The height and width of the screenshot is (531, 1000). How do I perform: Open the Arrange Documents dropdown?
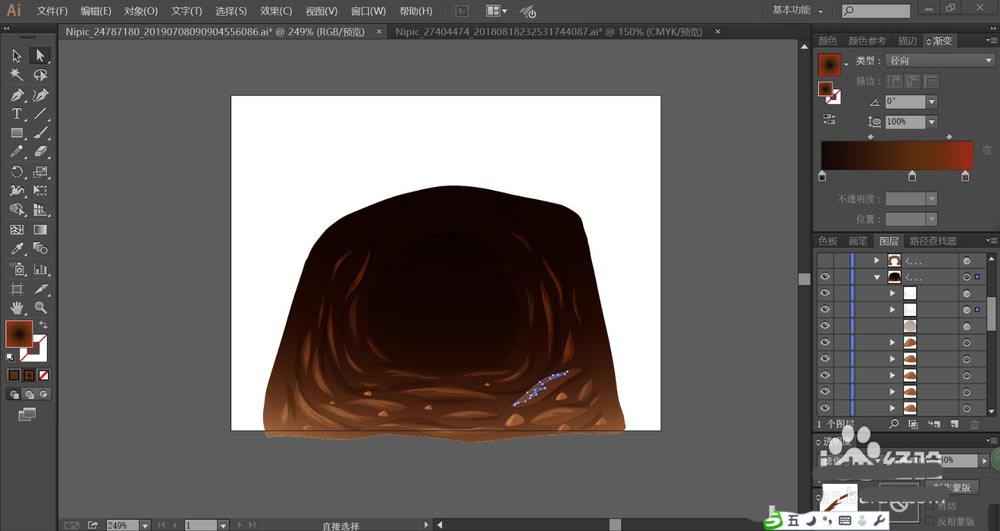496,11
